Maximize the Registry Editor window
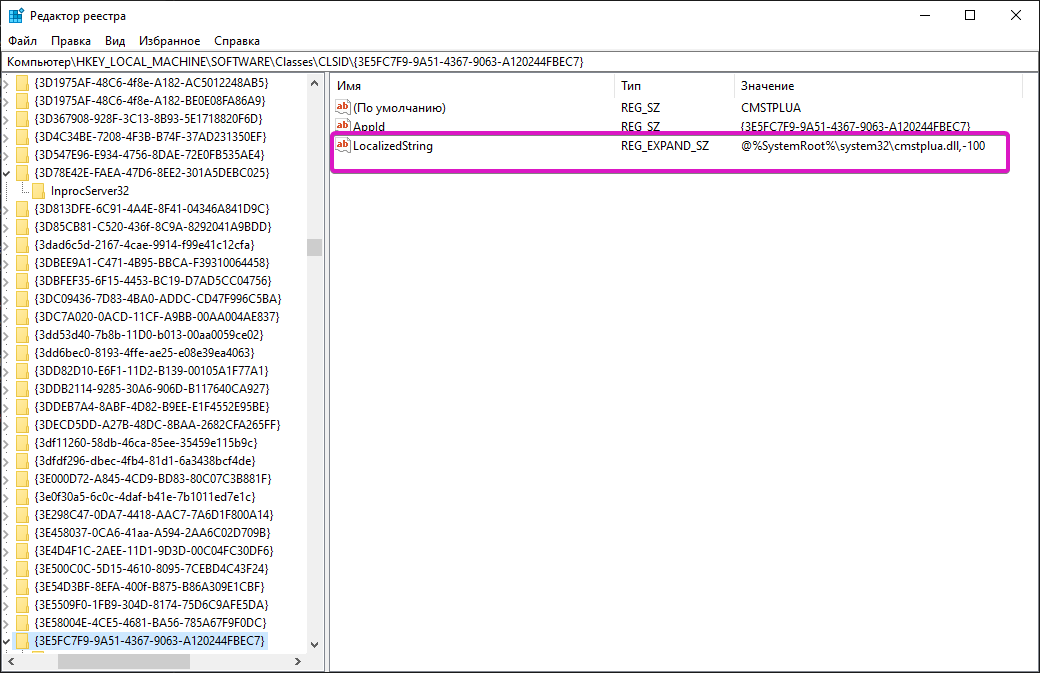The width and height of the screenshot is (1040, 673). click(x=970, y=15)
